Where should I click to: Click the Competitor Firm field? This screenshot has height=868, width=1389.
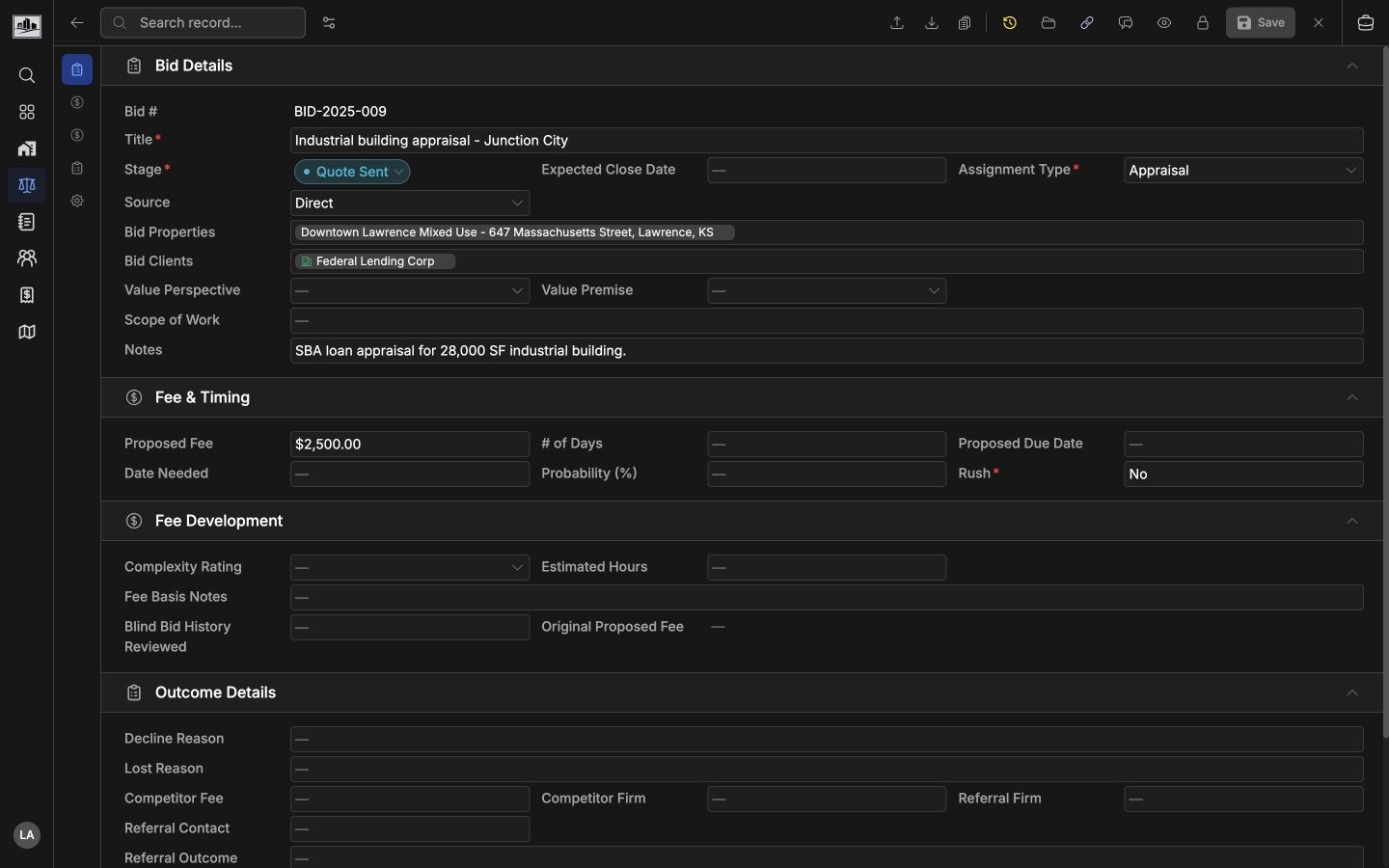click(x=827, y=800)
